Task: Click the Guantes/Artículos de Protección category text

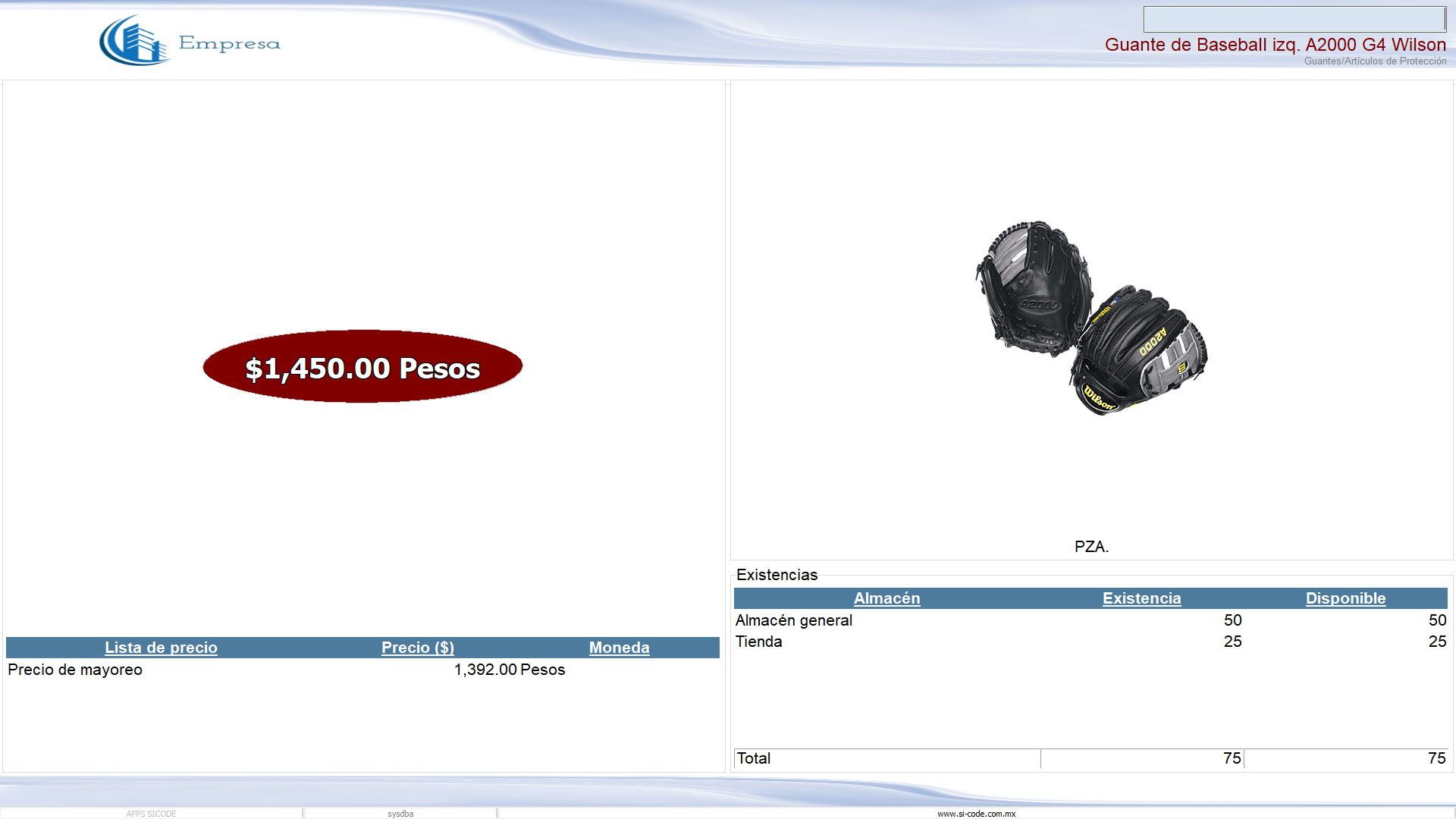Action: (1375, 61)
